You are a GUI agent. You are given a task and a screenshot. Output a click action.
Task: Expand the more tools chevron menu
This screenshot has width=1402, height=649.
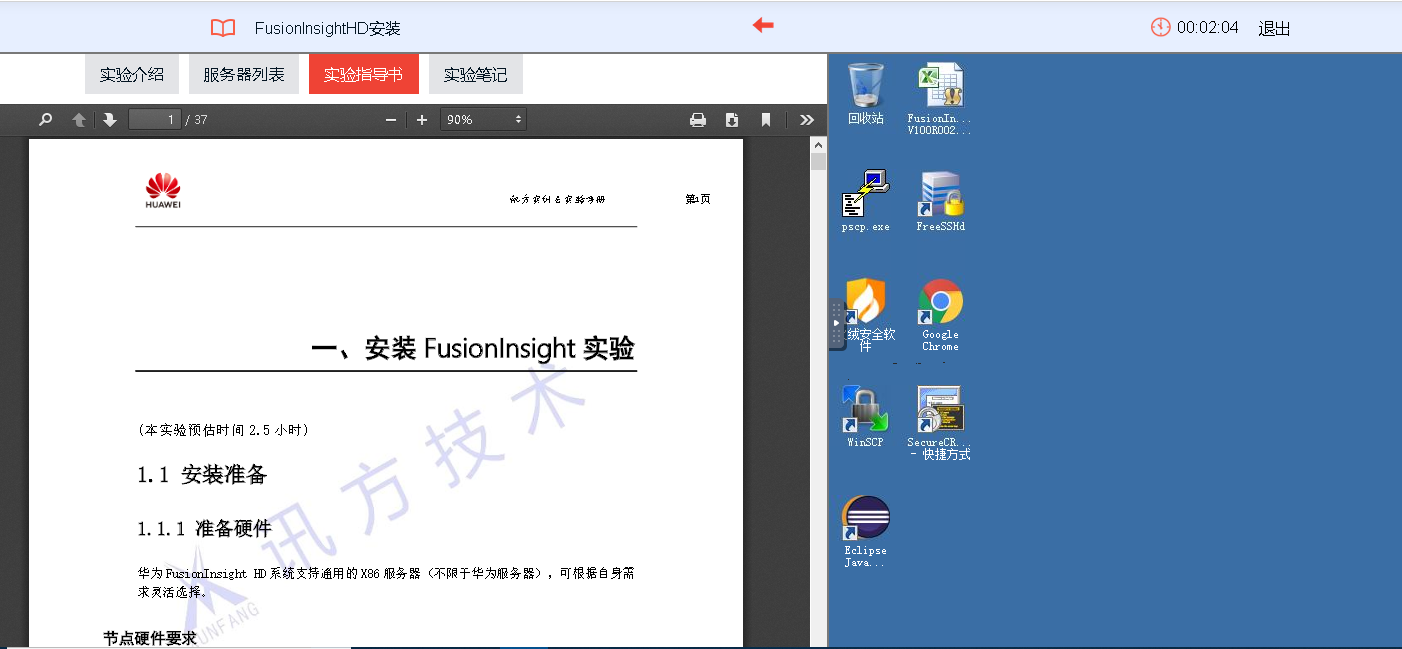807,119
